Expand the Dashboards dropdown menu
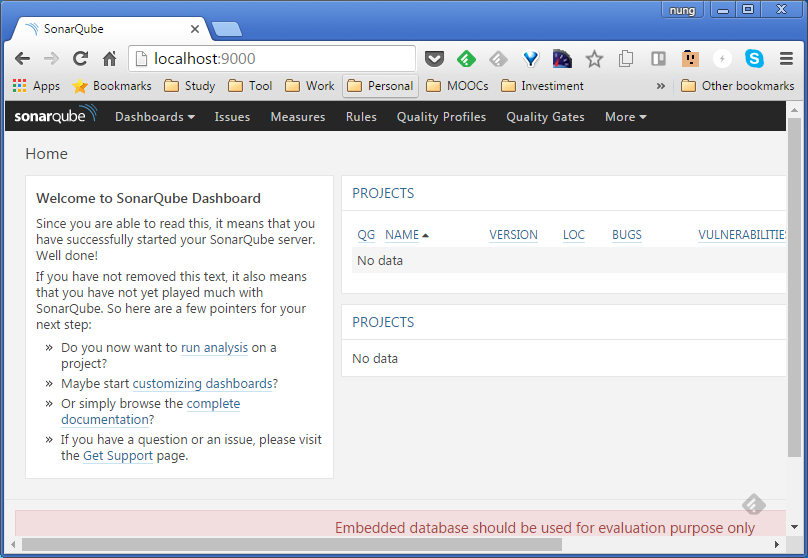The height and width of the screenshot is (558, 808). pyautogui.click(x=155, y=117)
